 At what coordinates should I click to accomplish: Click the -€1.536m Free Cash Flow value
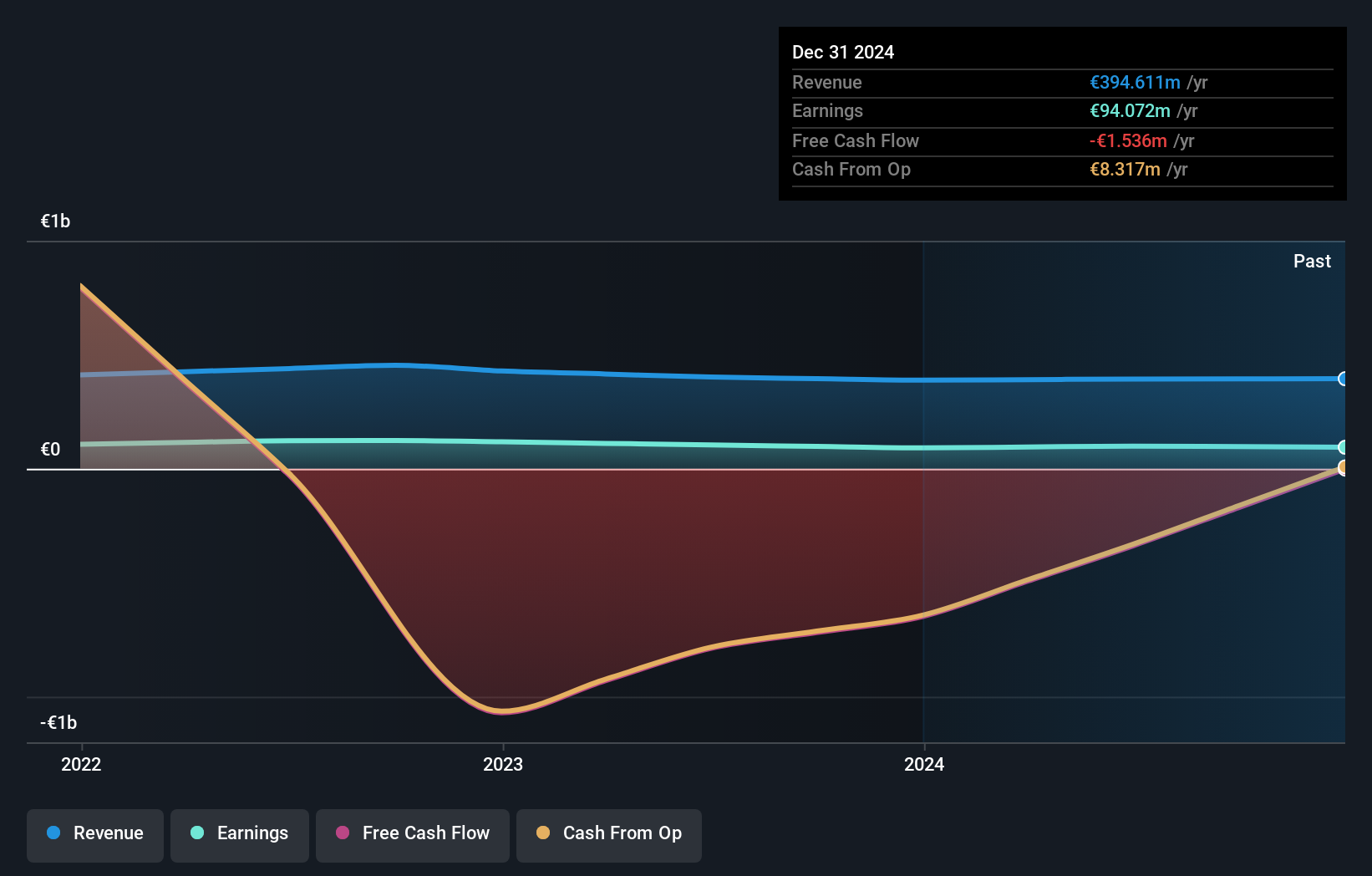[1128, 141]
